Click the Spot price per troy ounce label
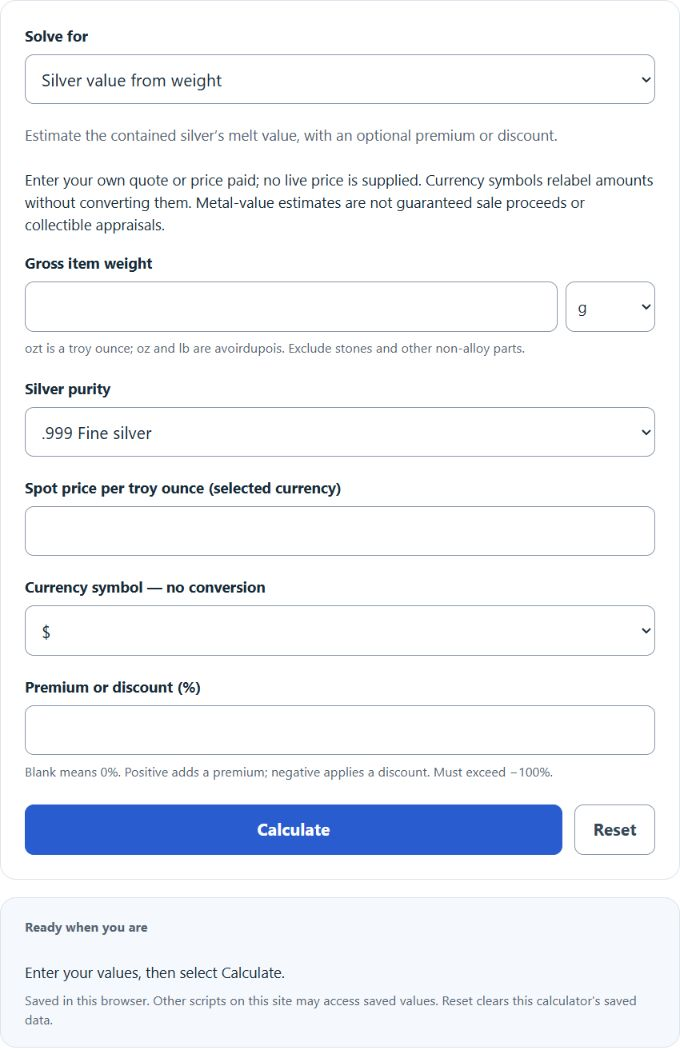The image size is (680, 1050). [183, 488]
